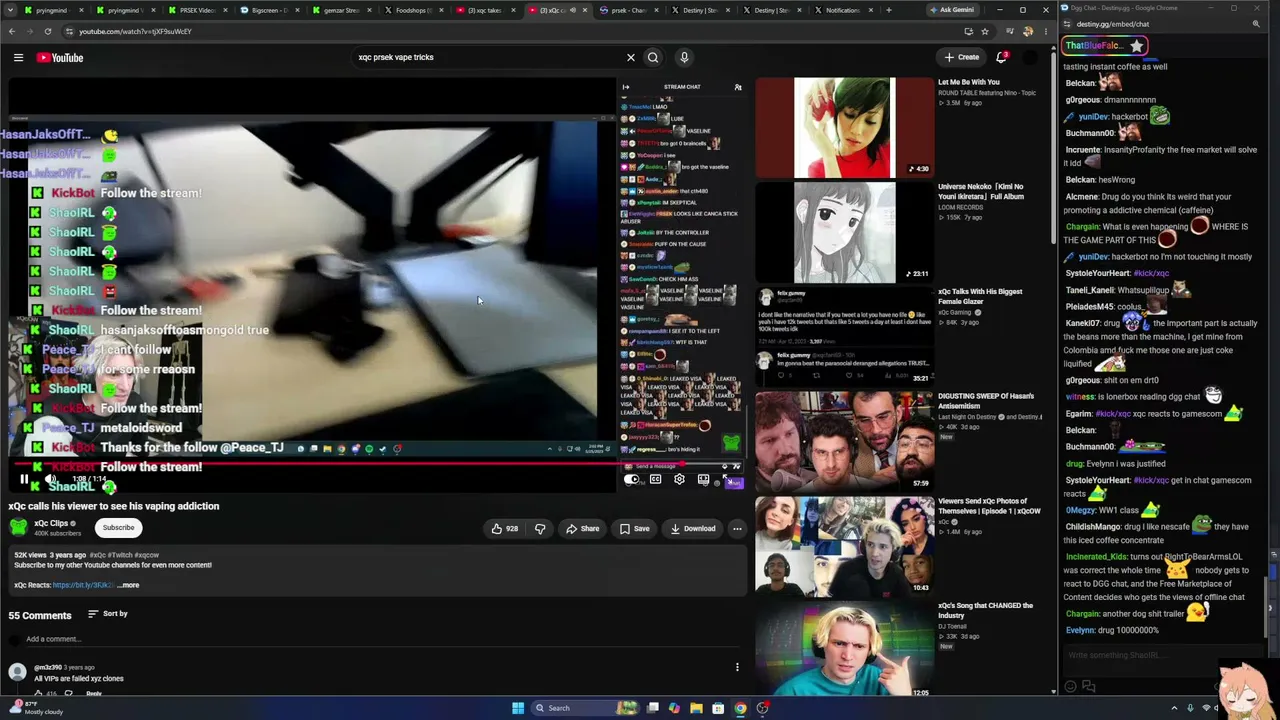Bookmark this page with the star icon
Image resolution: width=1280 pixels, height=720 pixels.
pyautogui.click(x=985, y=31)
